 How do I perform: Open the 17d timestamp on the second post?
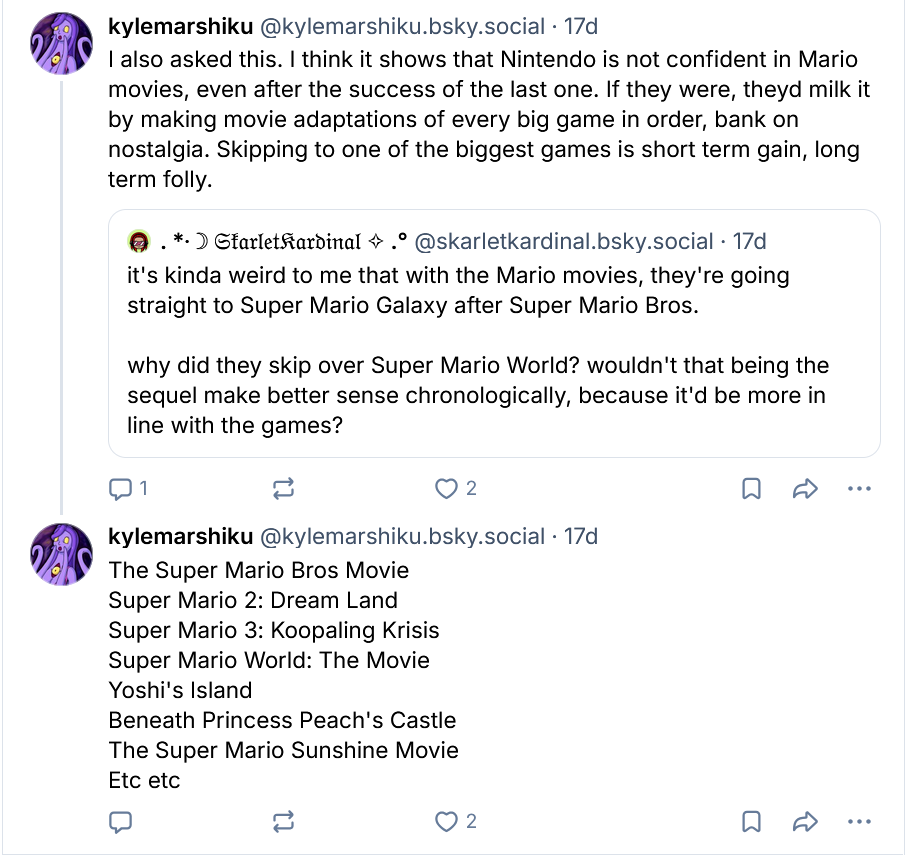pos(581,537)
